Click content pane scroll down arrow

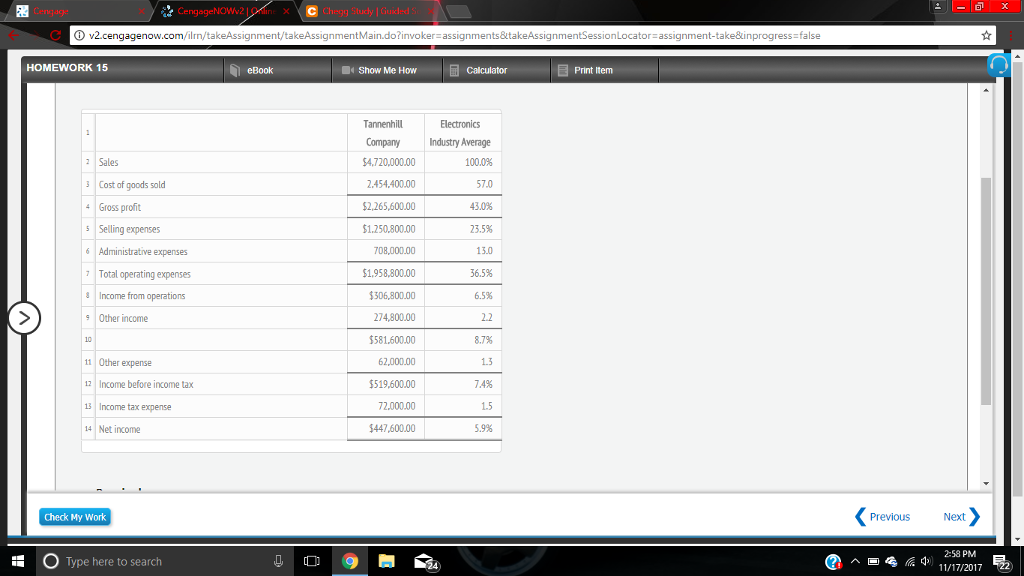986,483
